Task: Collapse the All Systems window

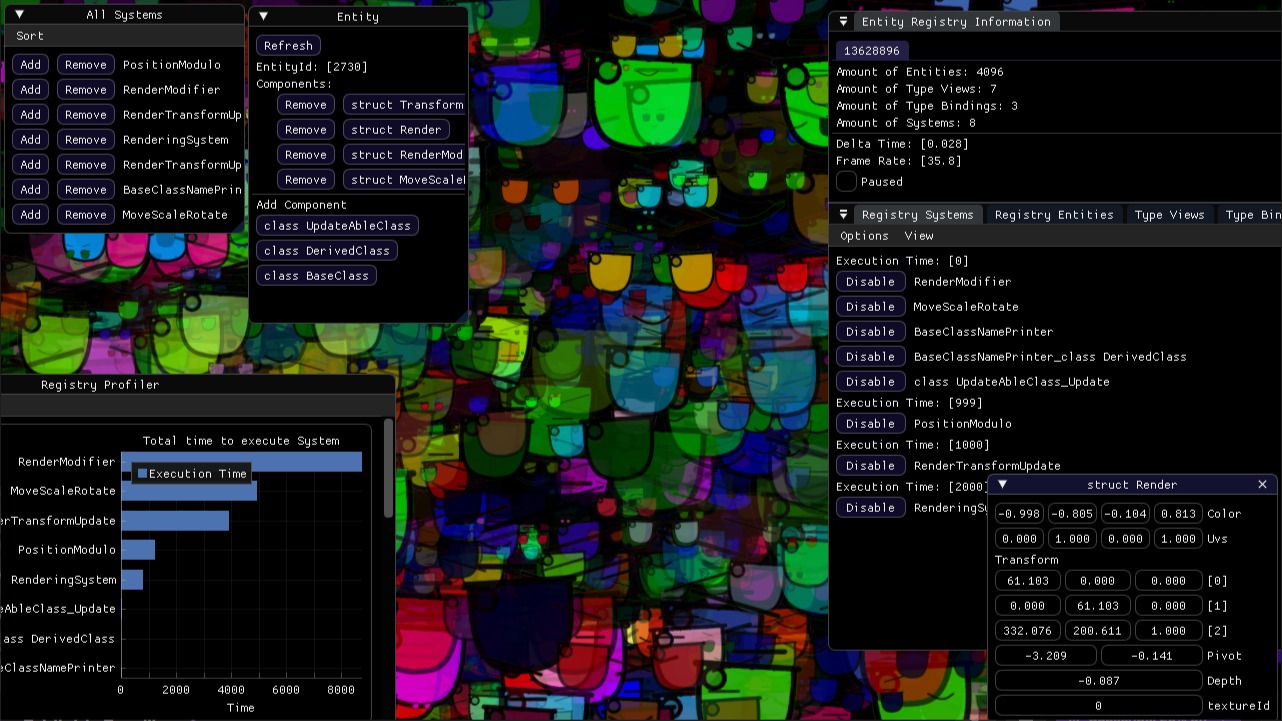Action: 19,14
